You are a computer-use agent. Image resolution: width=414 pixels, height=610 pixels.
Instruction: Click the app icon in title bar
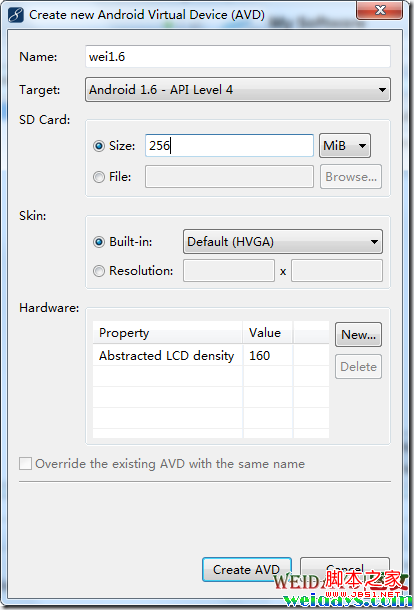(17, 15)
